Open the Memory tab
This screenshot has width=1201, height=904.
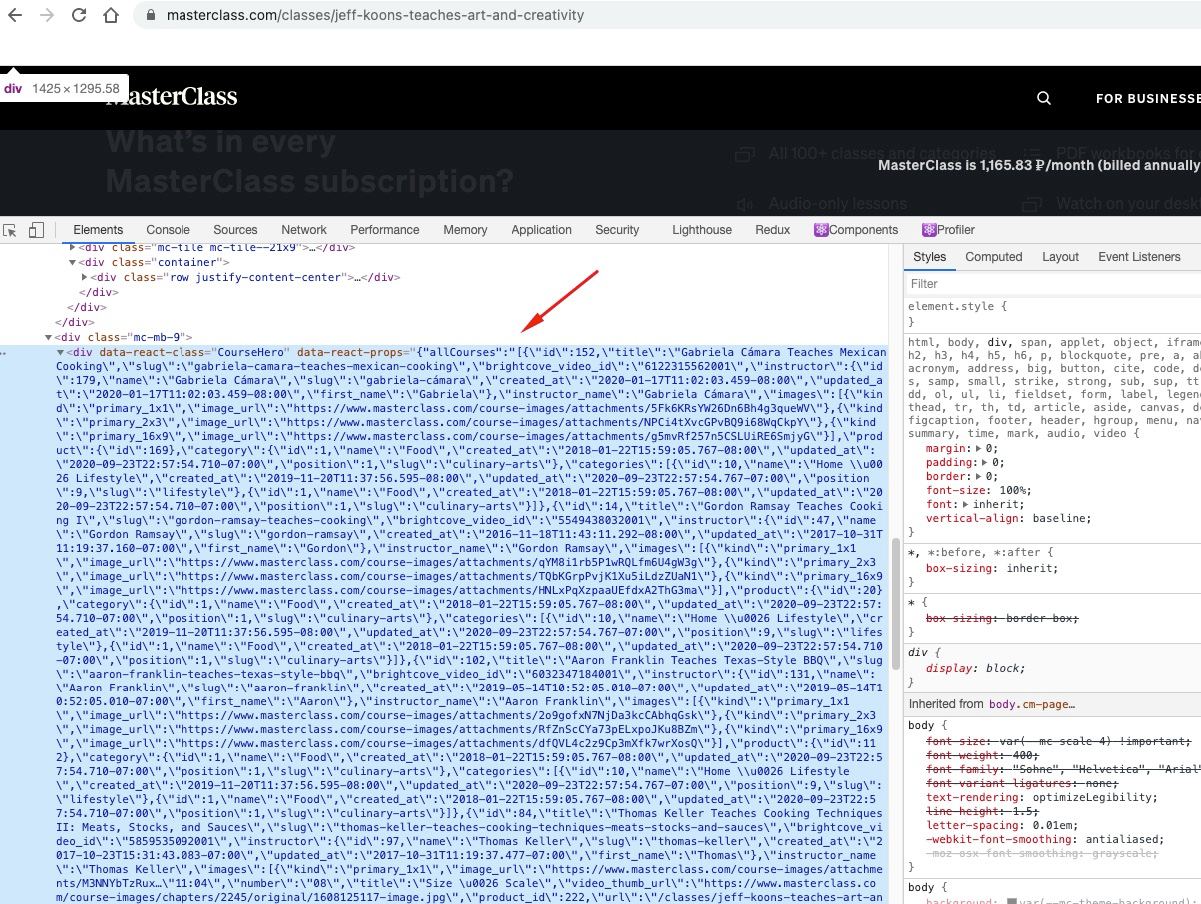point(465,230)
